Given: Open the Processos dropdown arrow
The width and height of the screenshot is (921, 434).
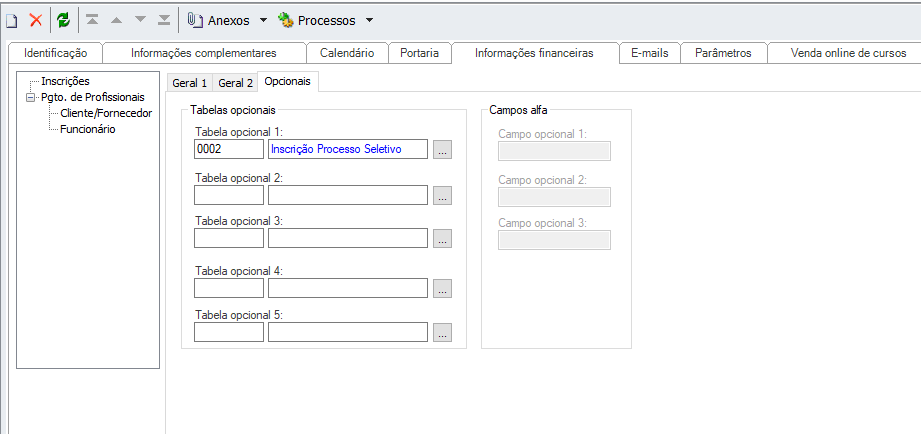Looking at the screenshot, I should point(369,20).
